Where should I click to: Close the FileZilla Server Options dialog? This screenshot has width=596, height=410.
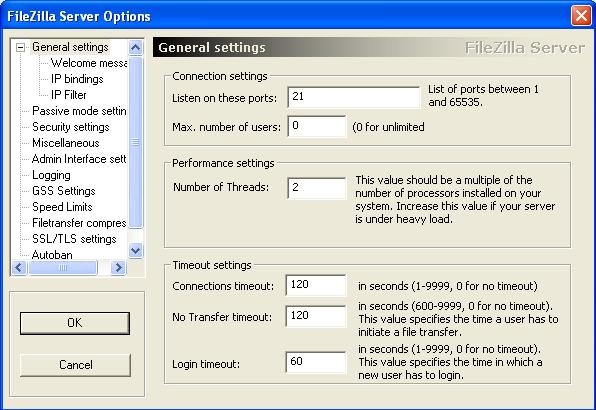[581, 16]
